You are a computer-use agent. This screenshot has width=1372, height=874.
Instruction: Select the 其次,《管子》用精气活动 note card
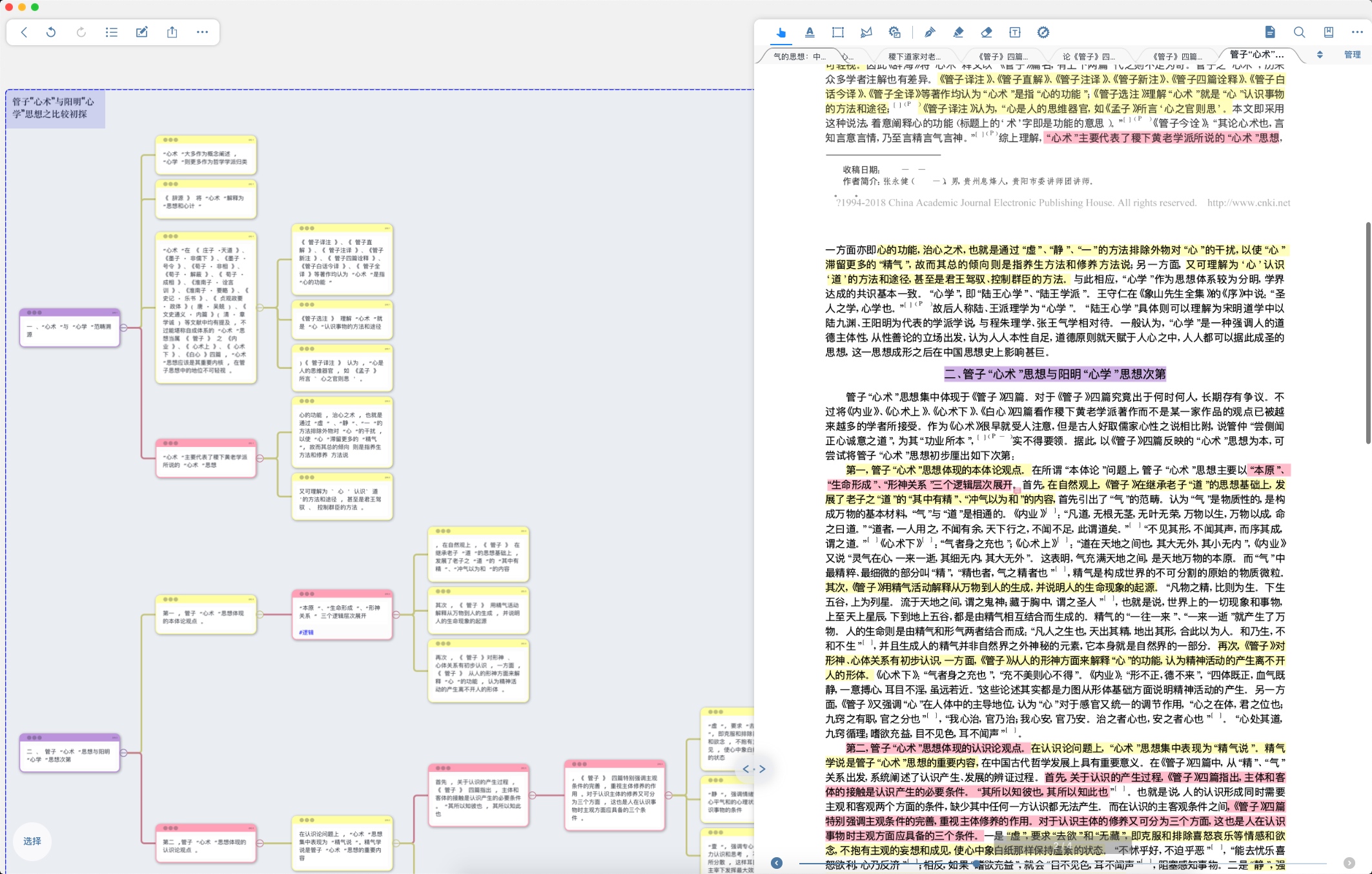coord(478,610)
